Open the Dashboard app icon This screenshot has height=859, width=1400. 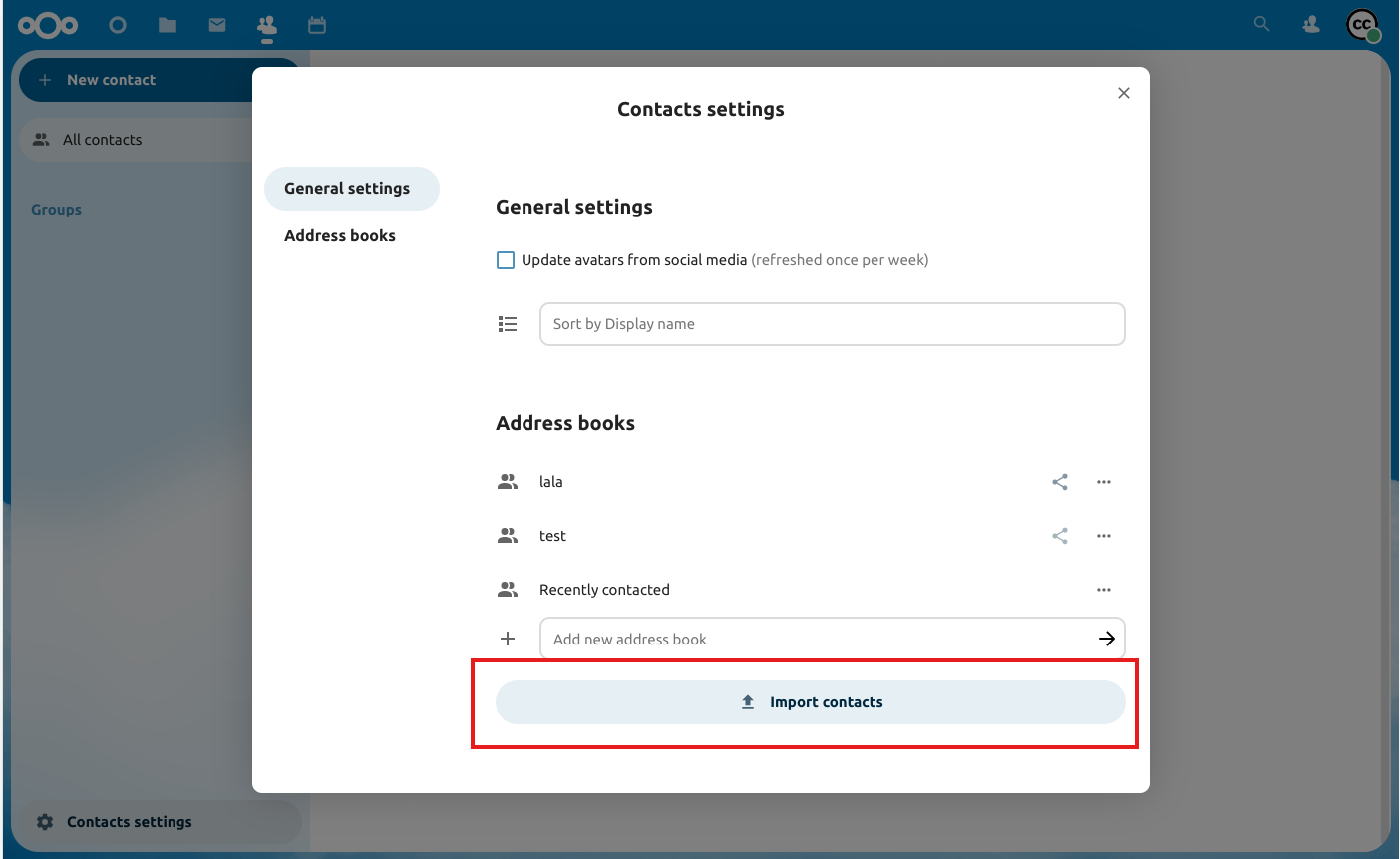tap(118, 25)
